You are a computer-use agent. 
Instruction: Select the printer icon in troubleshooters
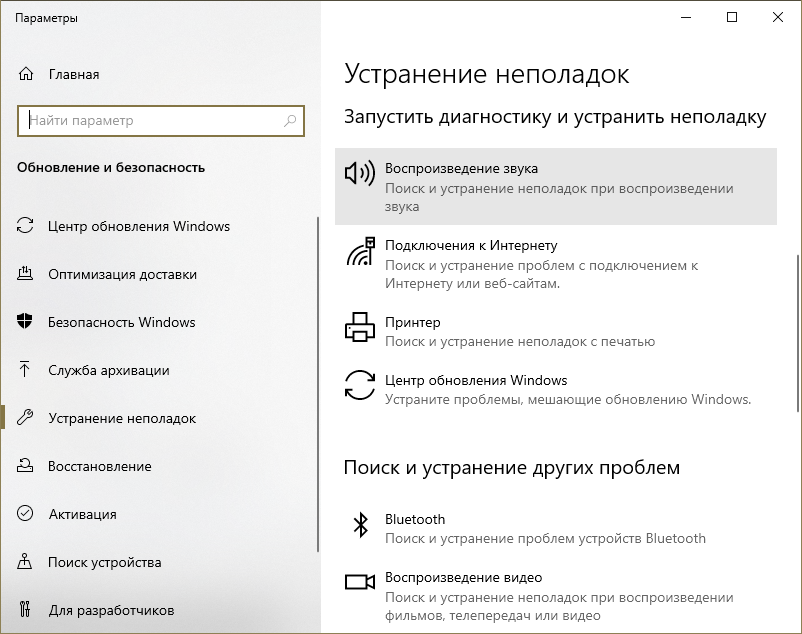click(359, 326)
